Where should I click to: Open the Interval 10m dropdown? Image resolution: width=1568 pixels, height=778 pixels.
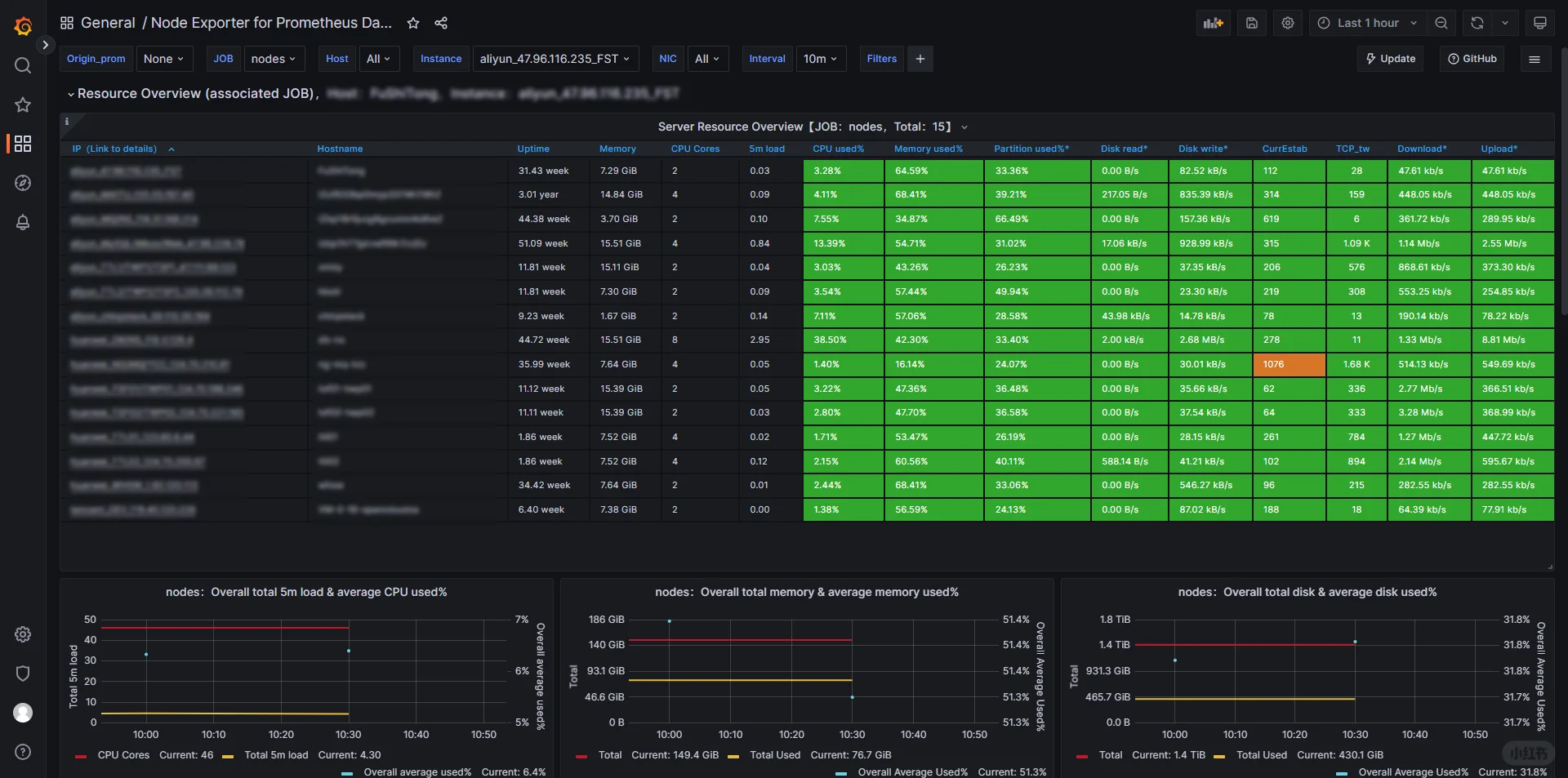click(820, 59)
